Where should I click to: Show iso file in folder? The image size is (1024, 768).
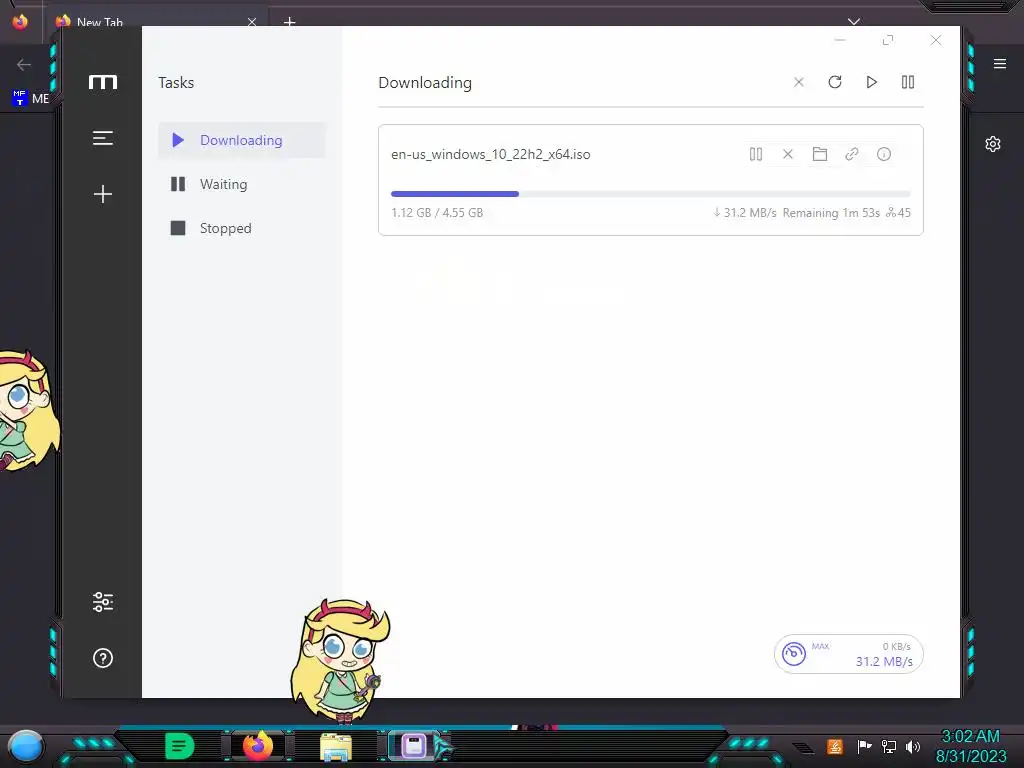[x=820, y=154]
